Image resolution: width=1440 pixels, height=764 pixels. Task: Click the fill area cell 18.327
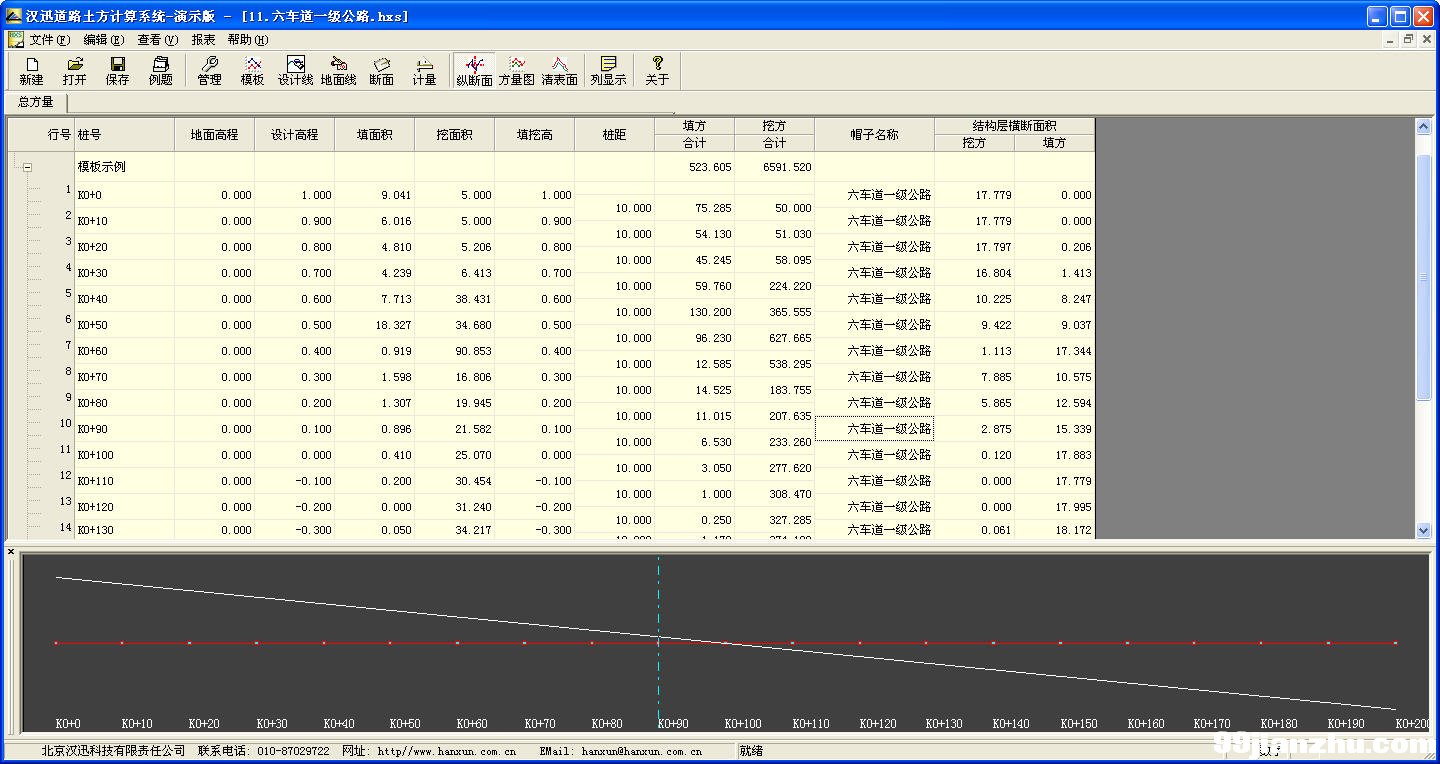[x=375, y=325]
